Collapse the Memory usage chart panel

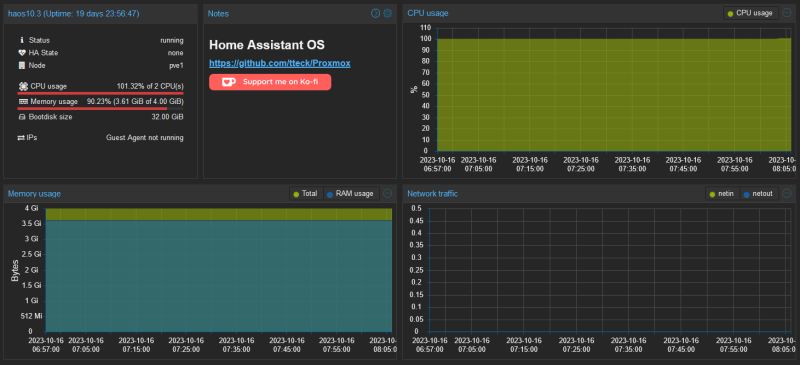pos(387,193)
